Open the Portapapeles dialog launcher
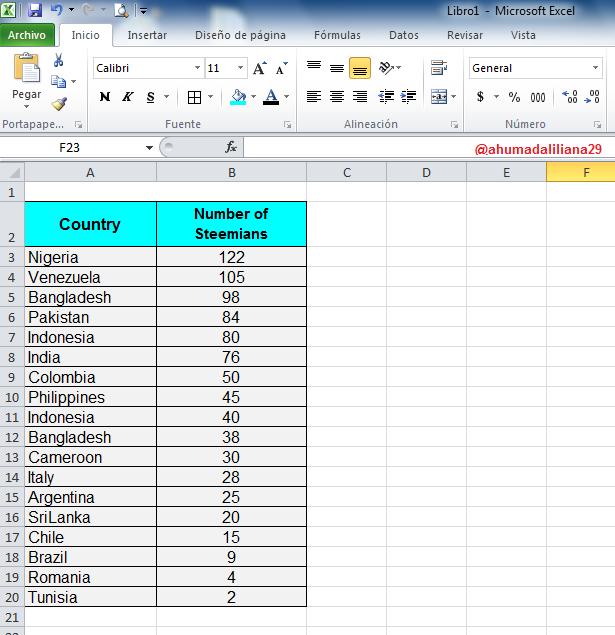Viewport: 615px width, 635px height. (x=79, y=125)
